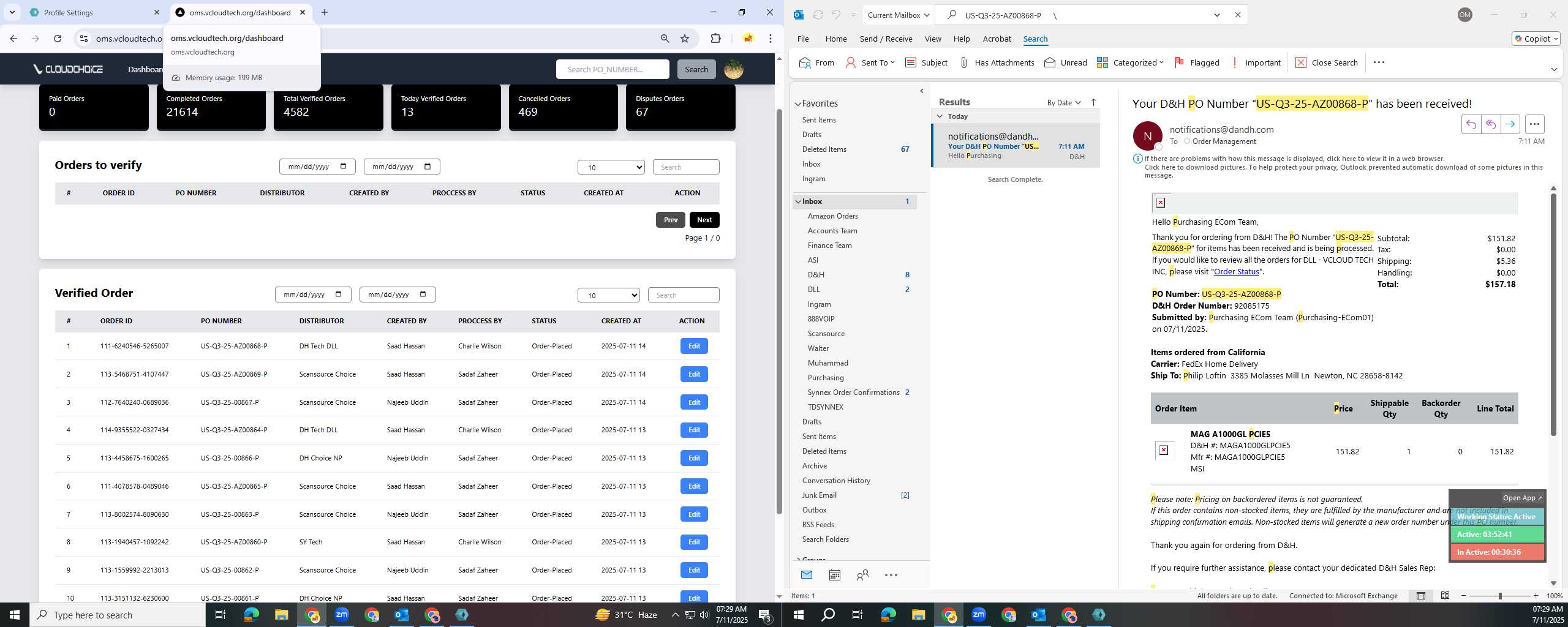Viewport: 1568px width, 627px height.
Task: Adjust the Outlook zoom slider
Action: [1500, 596]
